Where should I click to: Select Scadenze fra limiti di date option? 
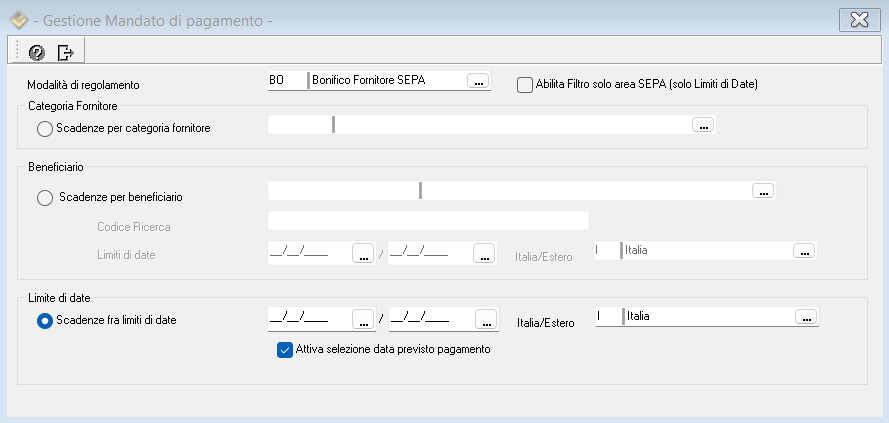(x=44, y=320)
